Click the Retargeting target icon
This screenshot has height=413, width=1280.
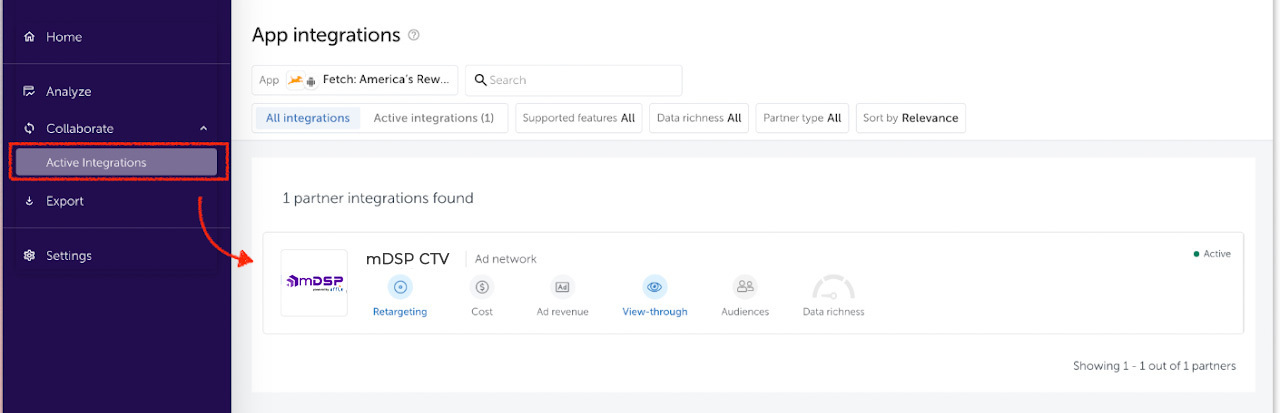[x=400, y=287]
